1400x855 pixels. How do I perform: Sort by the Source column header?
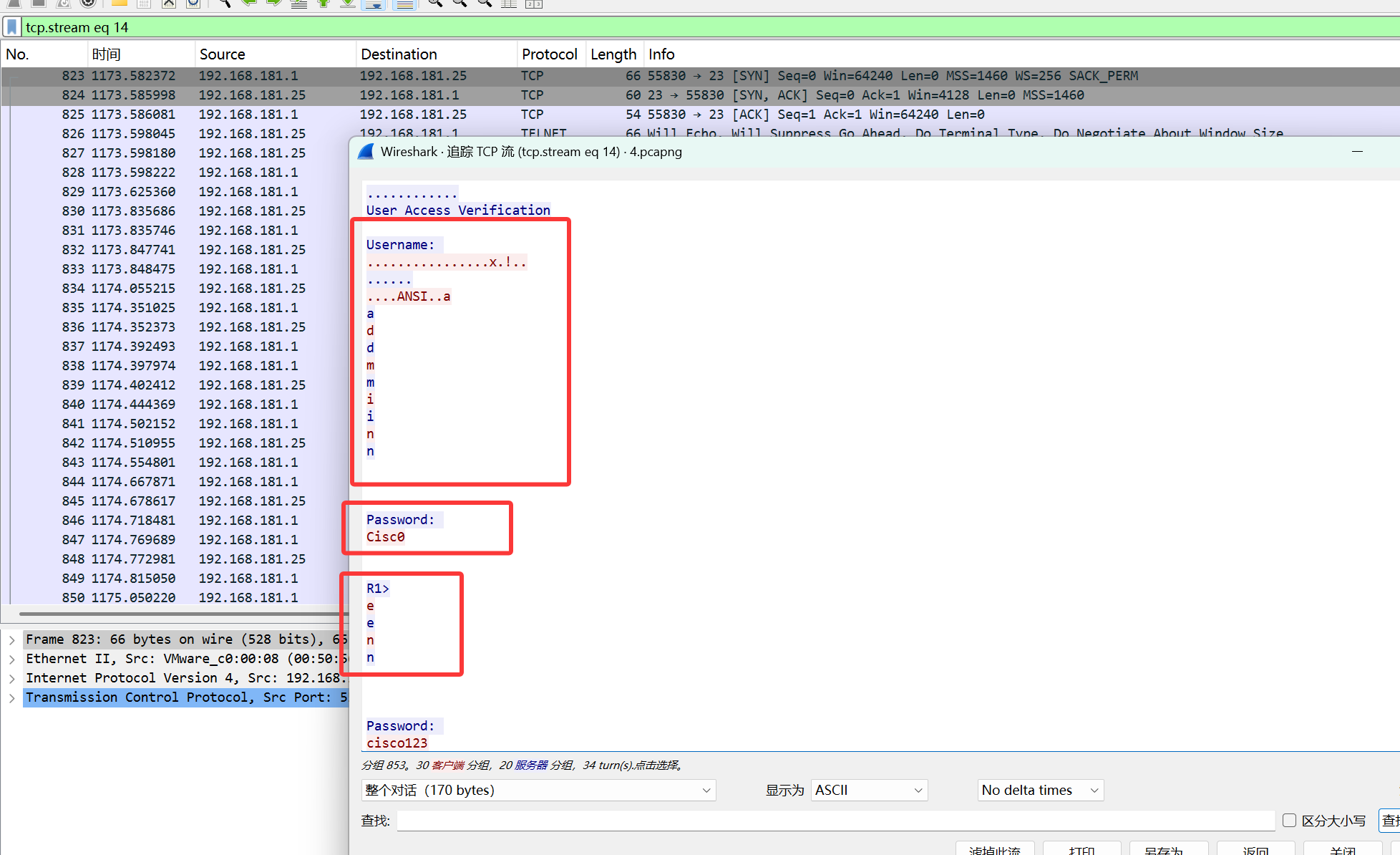[x=222, y=54]
